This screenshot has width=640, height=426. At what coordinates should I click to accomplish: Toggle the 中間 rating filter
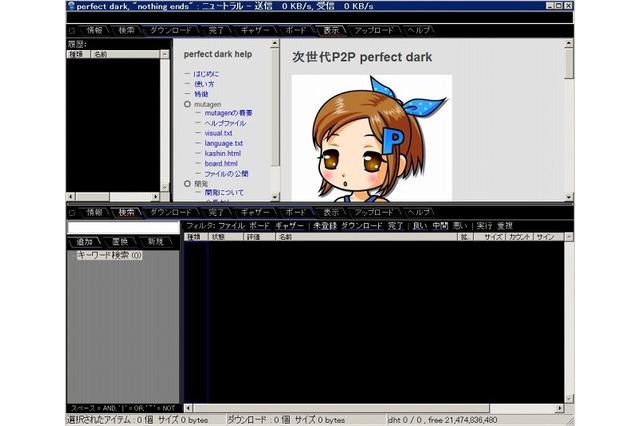(440, 226)
